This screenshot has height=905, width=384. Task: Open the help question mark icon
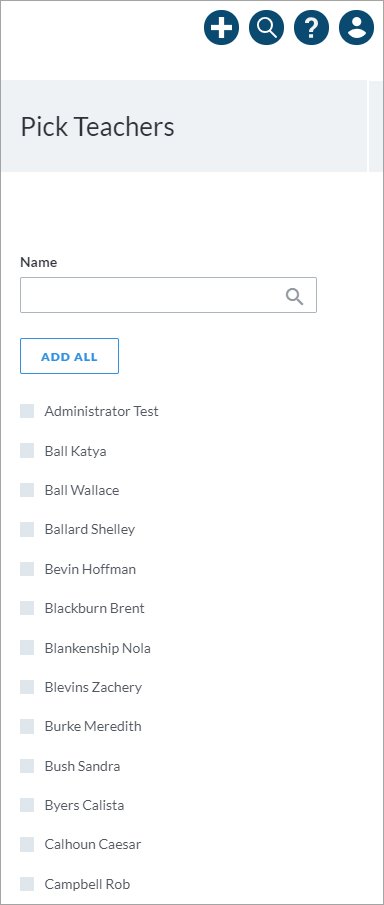click(312, 27)
